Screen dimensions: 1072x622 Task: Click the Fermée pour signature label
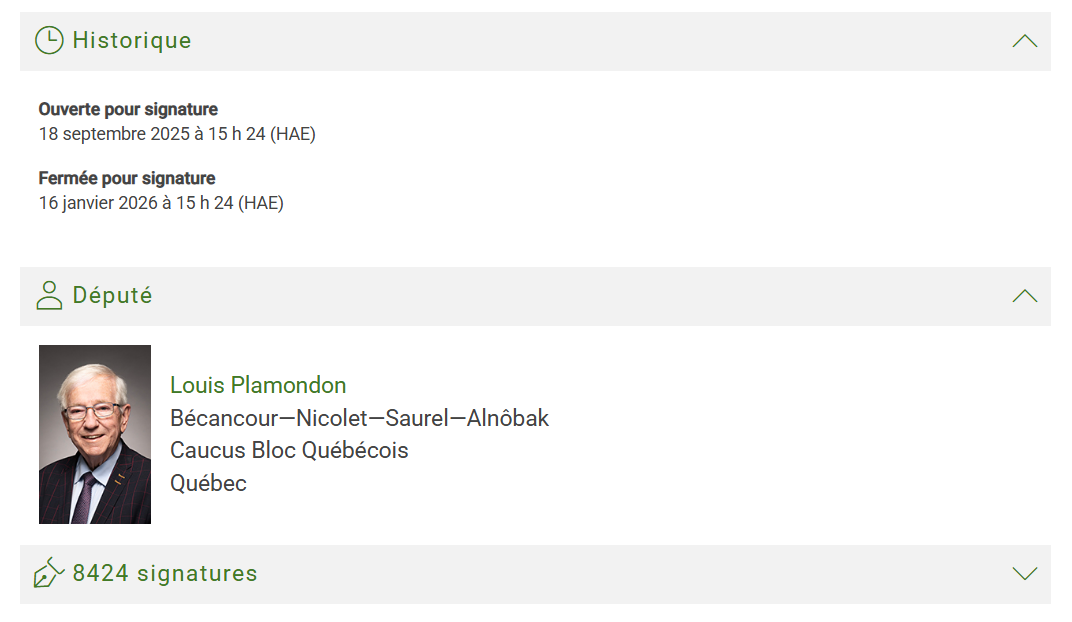point(127,178)
